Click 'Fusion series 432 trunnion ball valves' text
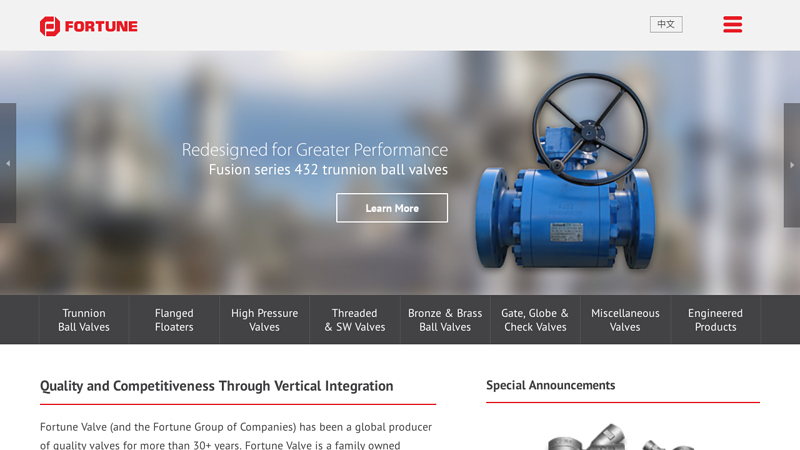 coord(328,169)
